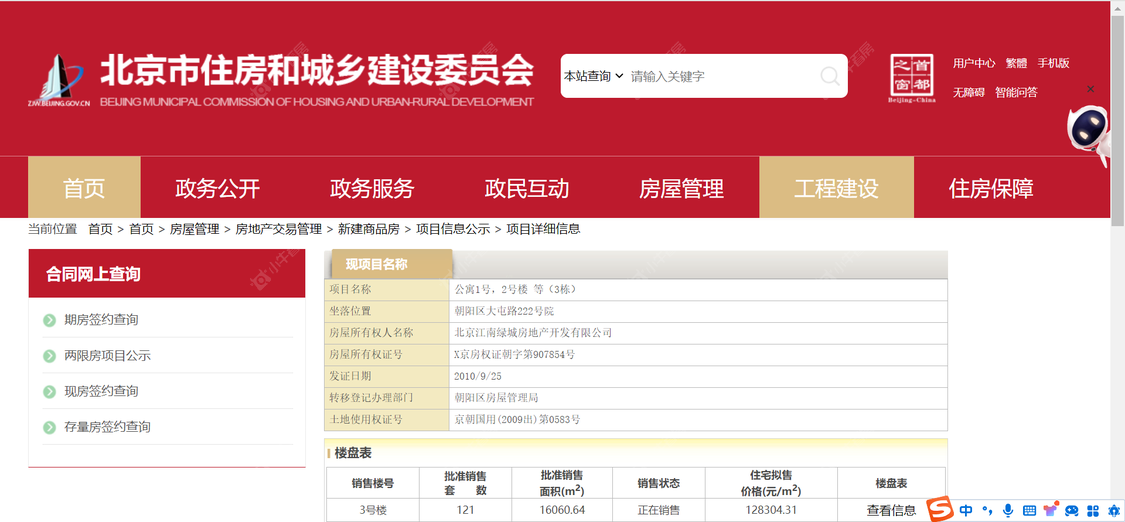Open 两限房项目公示 sidebar link
1125x522 pixels.
(108, 356)
